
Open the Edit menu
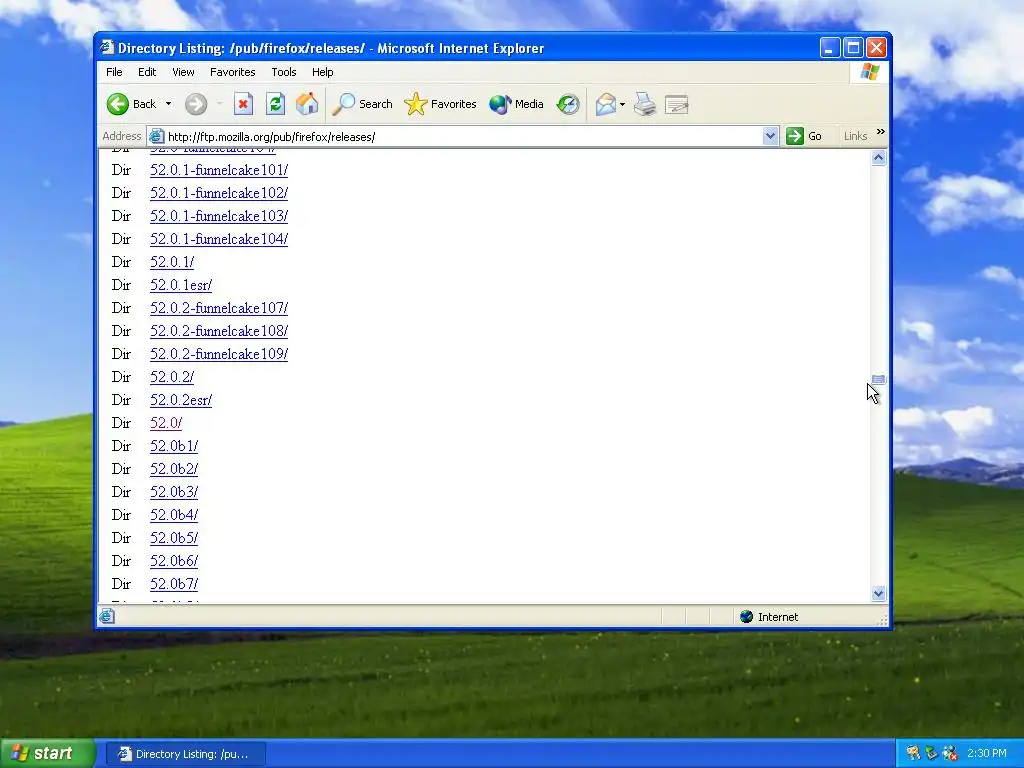pyautogui.click(x=147, y=72)
